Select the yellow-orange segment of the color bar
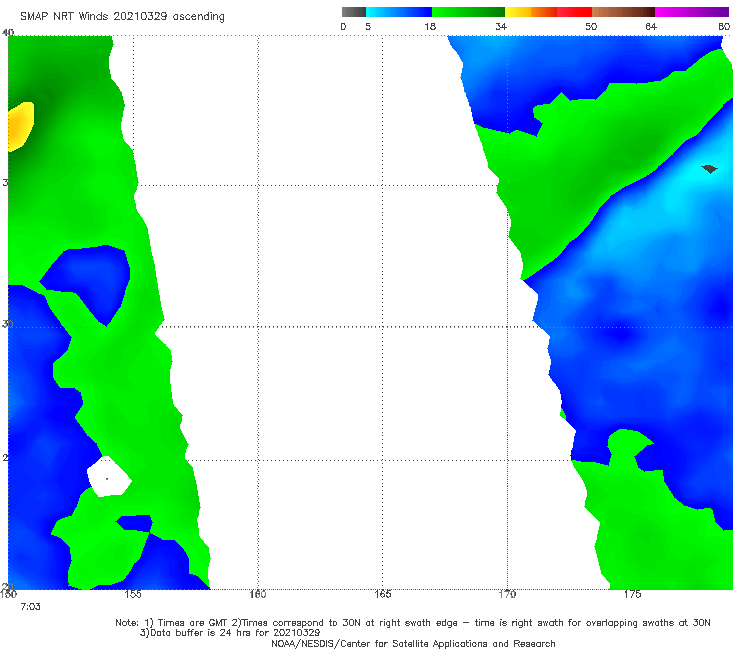 (x=530, y=12)
